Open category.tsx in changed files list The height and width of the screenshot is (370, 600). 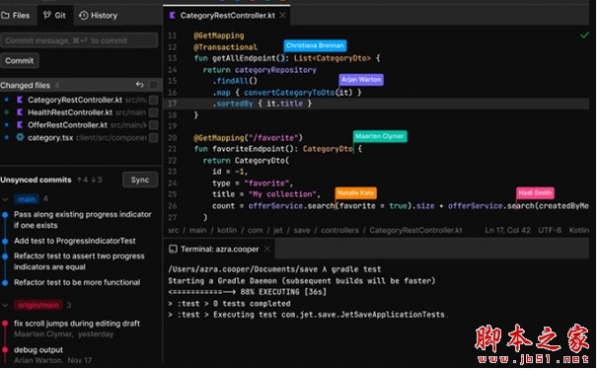50,138
